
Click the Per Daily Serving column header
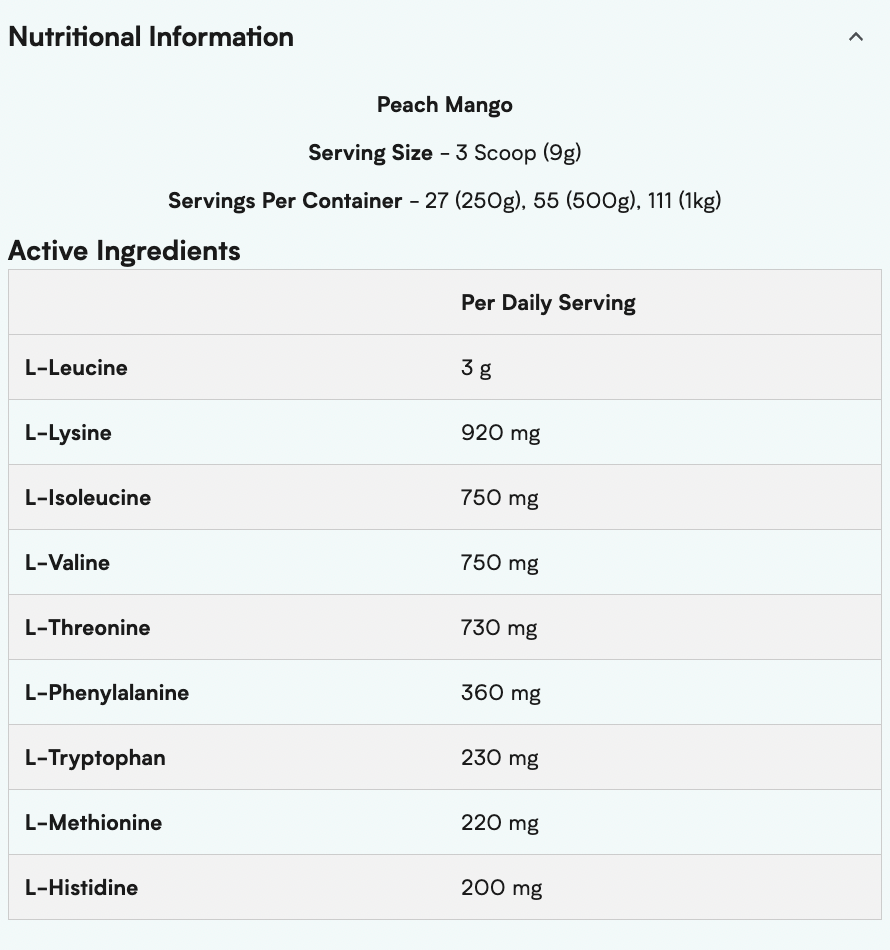coord(548,302)
